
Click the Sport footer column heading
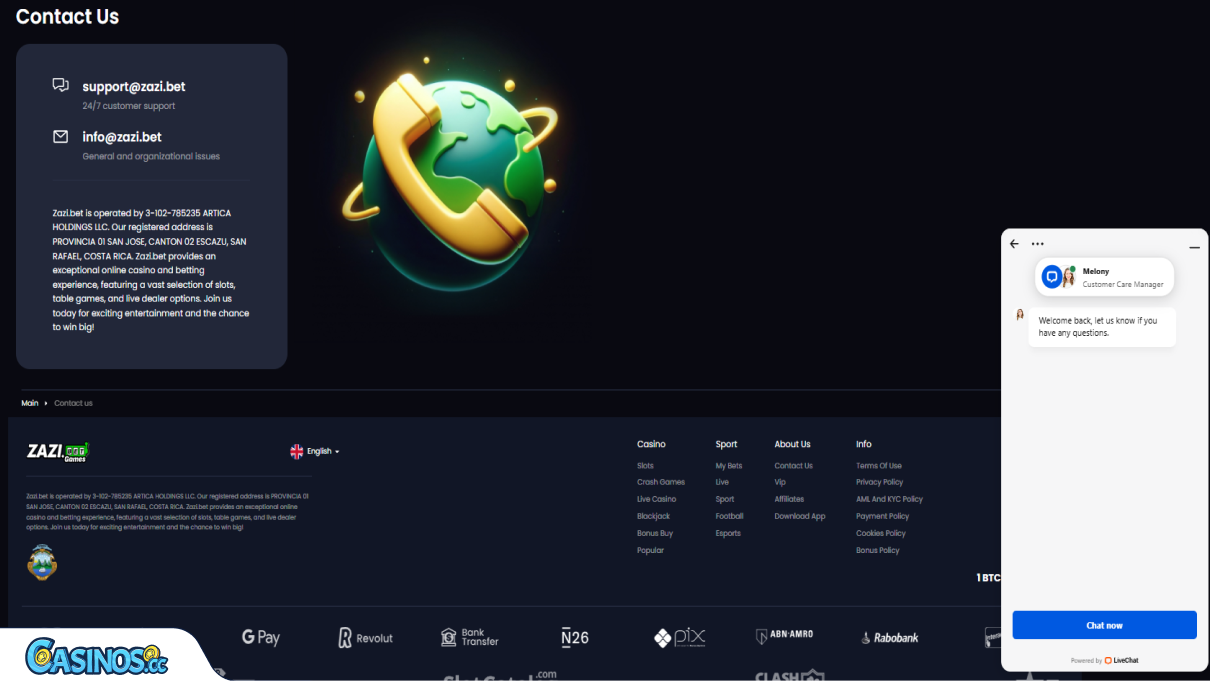(x=726, y=444)
